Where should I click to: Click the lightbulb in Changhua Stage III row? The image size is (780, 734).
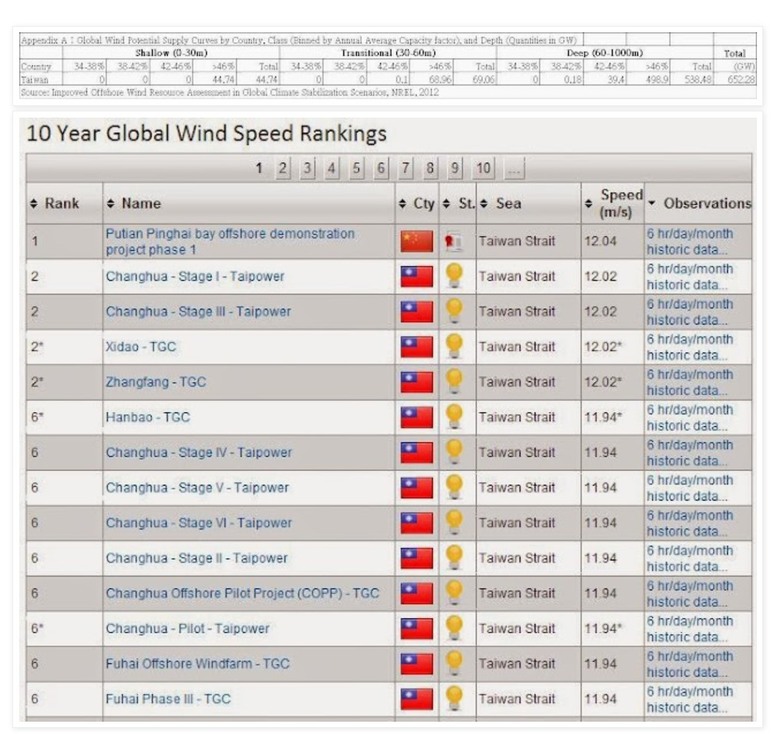[x=454, y=311]
